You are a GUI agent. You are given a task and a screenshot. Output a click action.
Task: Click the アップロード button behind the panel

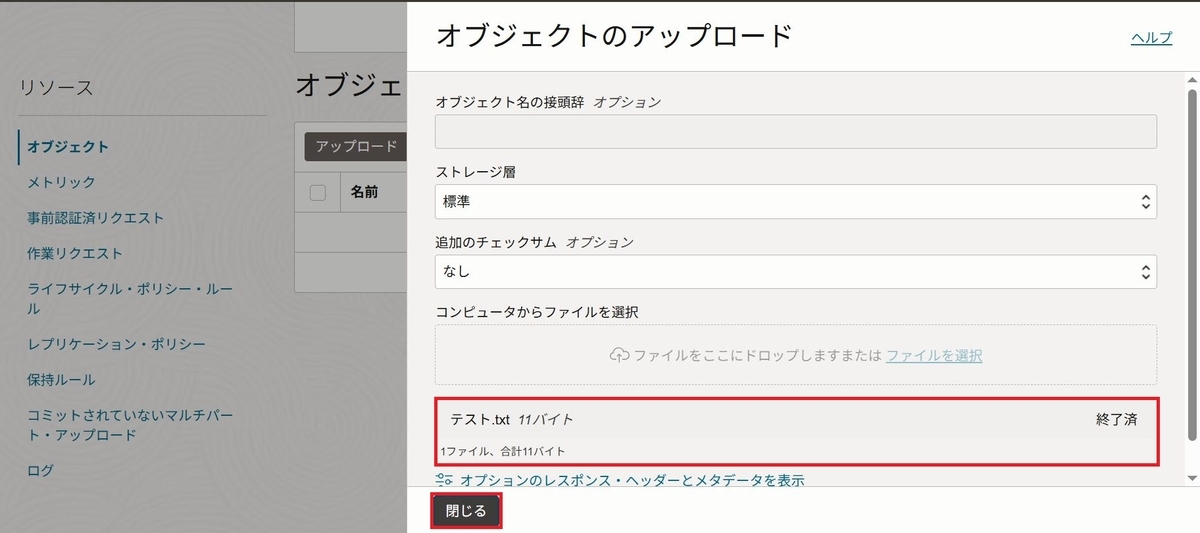click(355, 147)
